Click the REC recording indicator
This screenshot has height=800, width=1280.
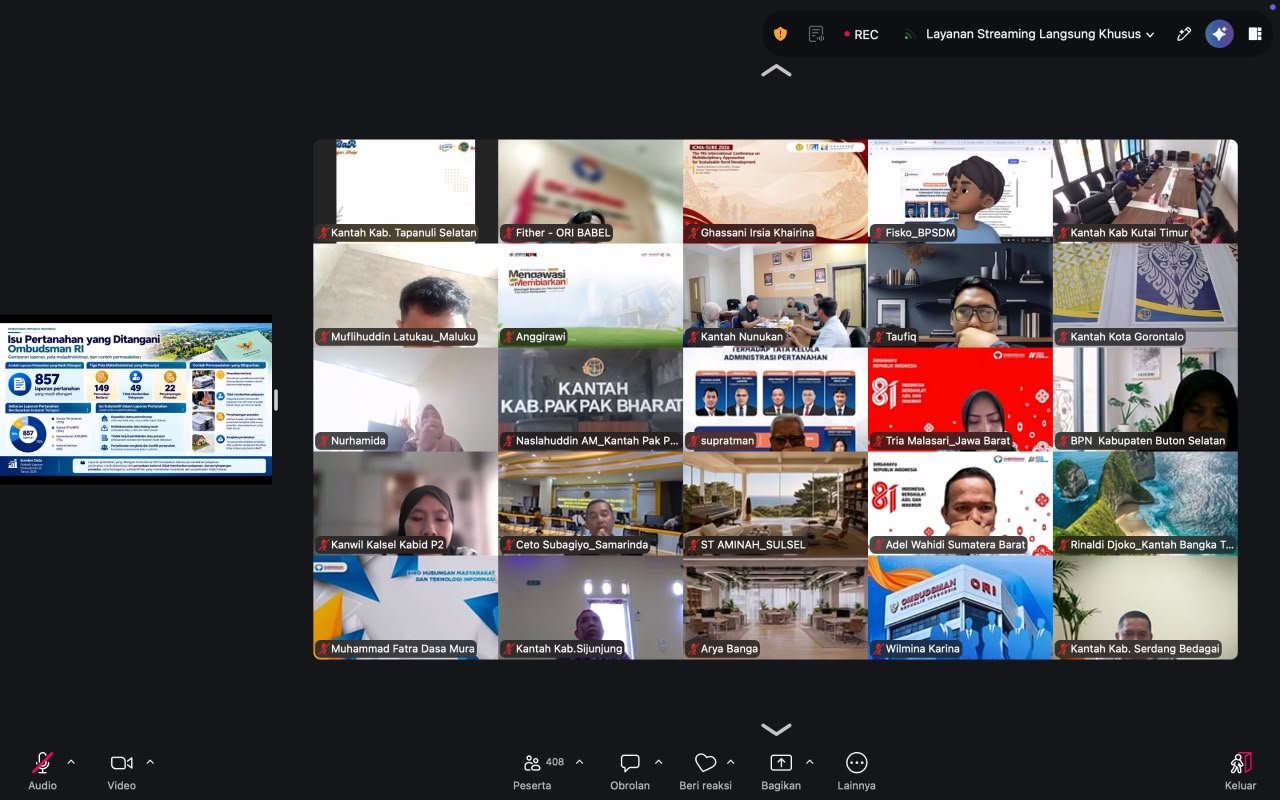click(861, 34)
